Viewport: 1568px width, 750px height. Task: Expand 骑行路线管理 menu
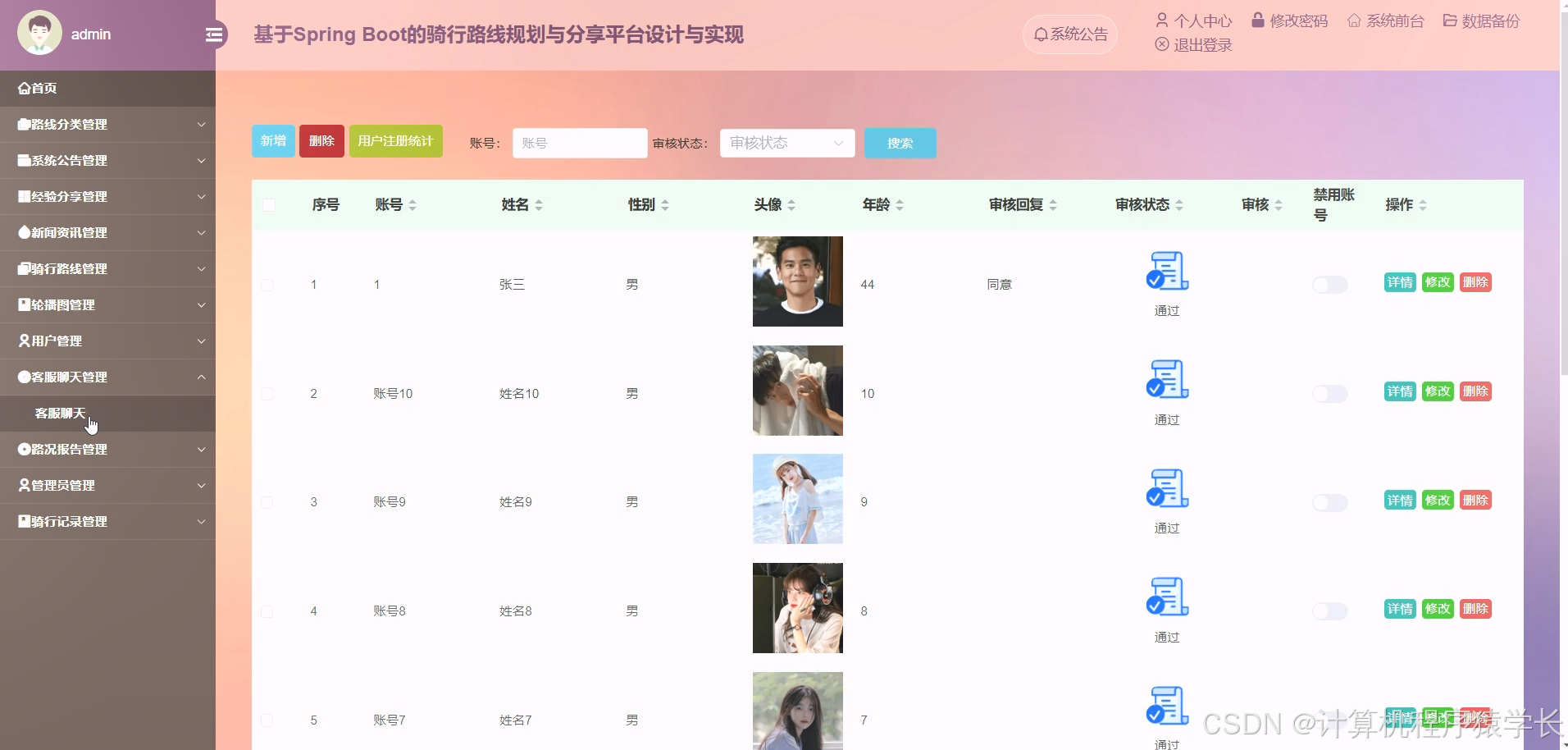(107, 269)
